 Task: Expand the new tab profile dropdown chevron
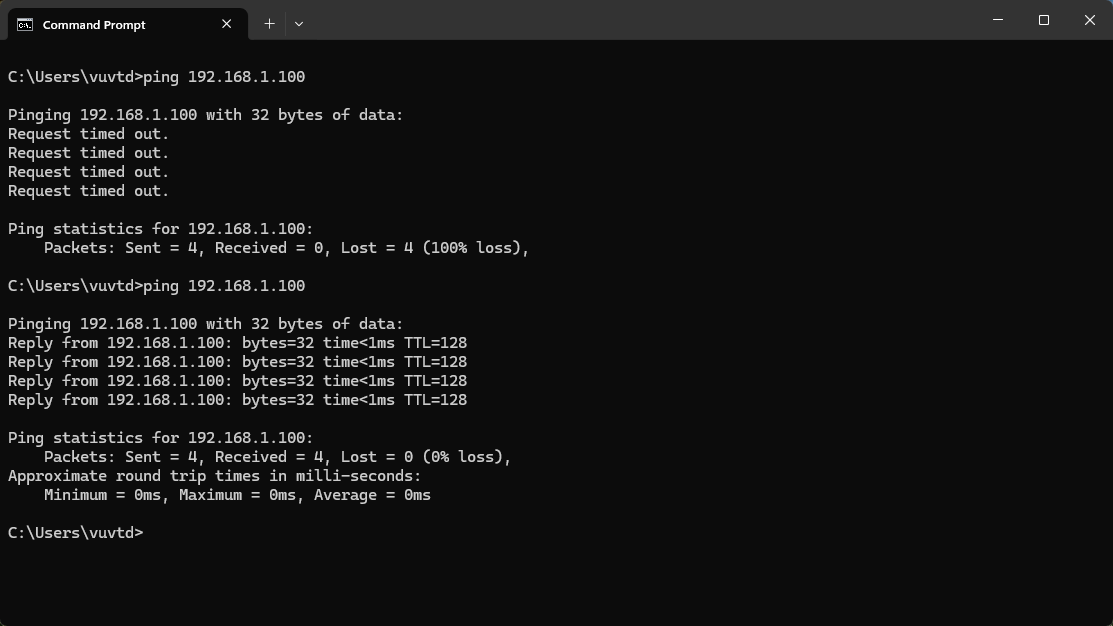pos(299,23)
